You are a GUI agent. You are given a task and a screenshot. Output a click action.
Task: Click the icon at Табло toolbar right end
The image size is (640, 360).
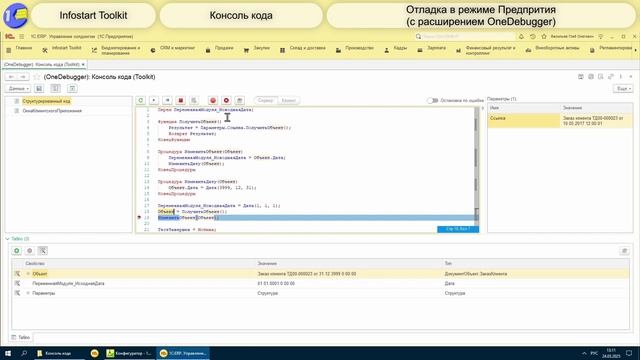pyautogui.click(x=624, y=251)
